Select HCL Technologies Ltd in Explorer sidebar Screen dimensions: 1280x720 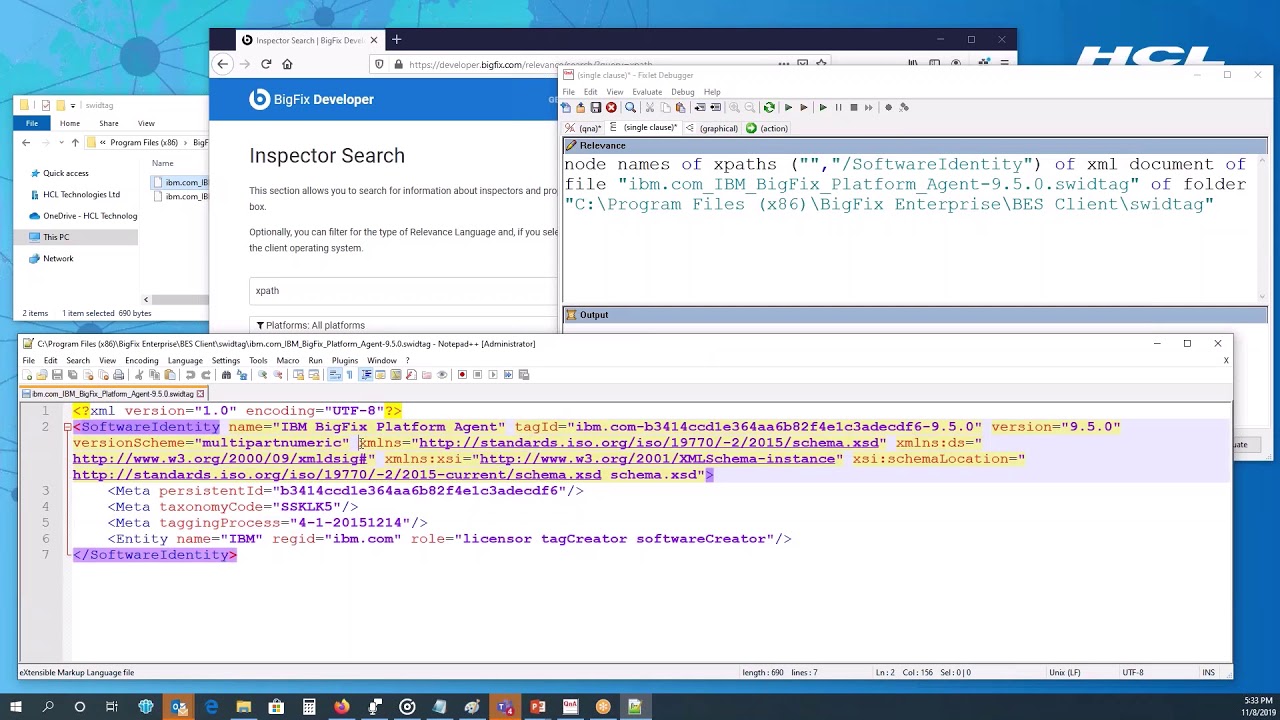81,195
